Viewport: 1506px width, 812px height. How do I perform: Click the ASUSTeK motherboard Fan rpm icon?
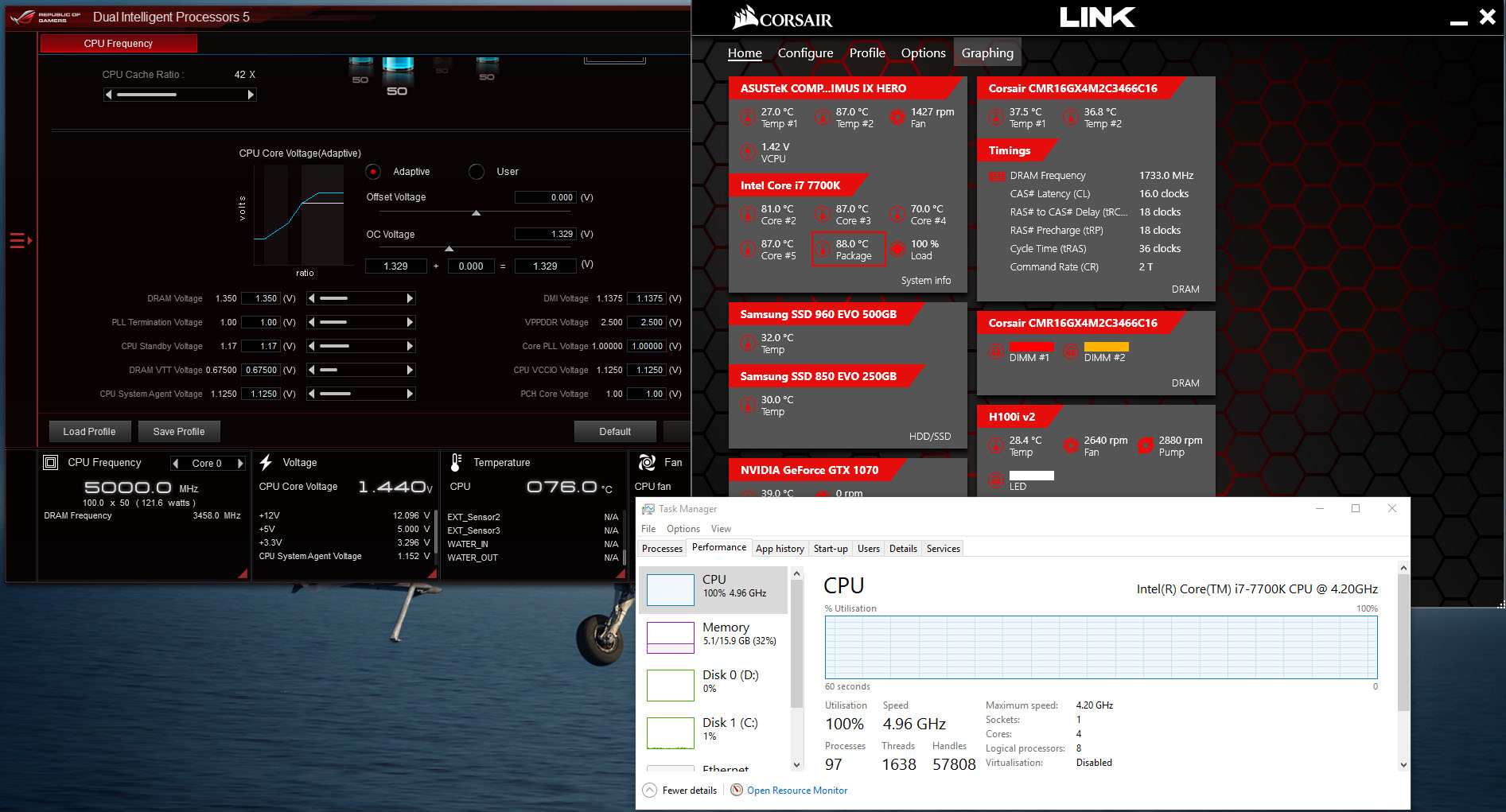coord(897,118)
